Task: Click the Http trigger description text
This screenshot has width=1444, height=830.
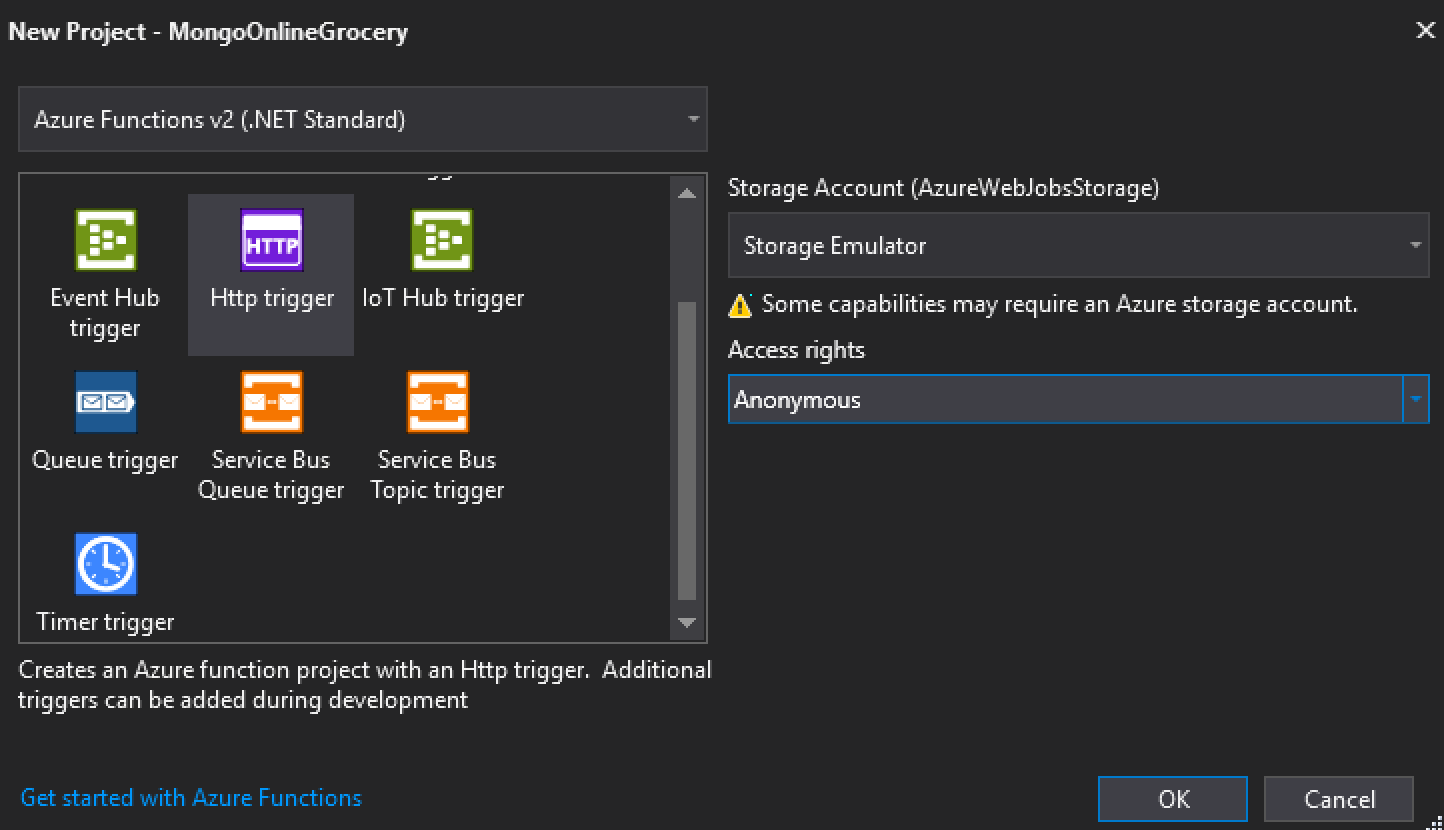Action: (x=365, y=685)
